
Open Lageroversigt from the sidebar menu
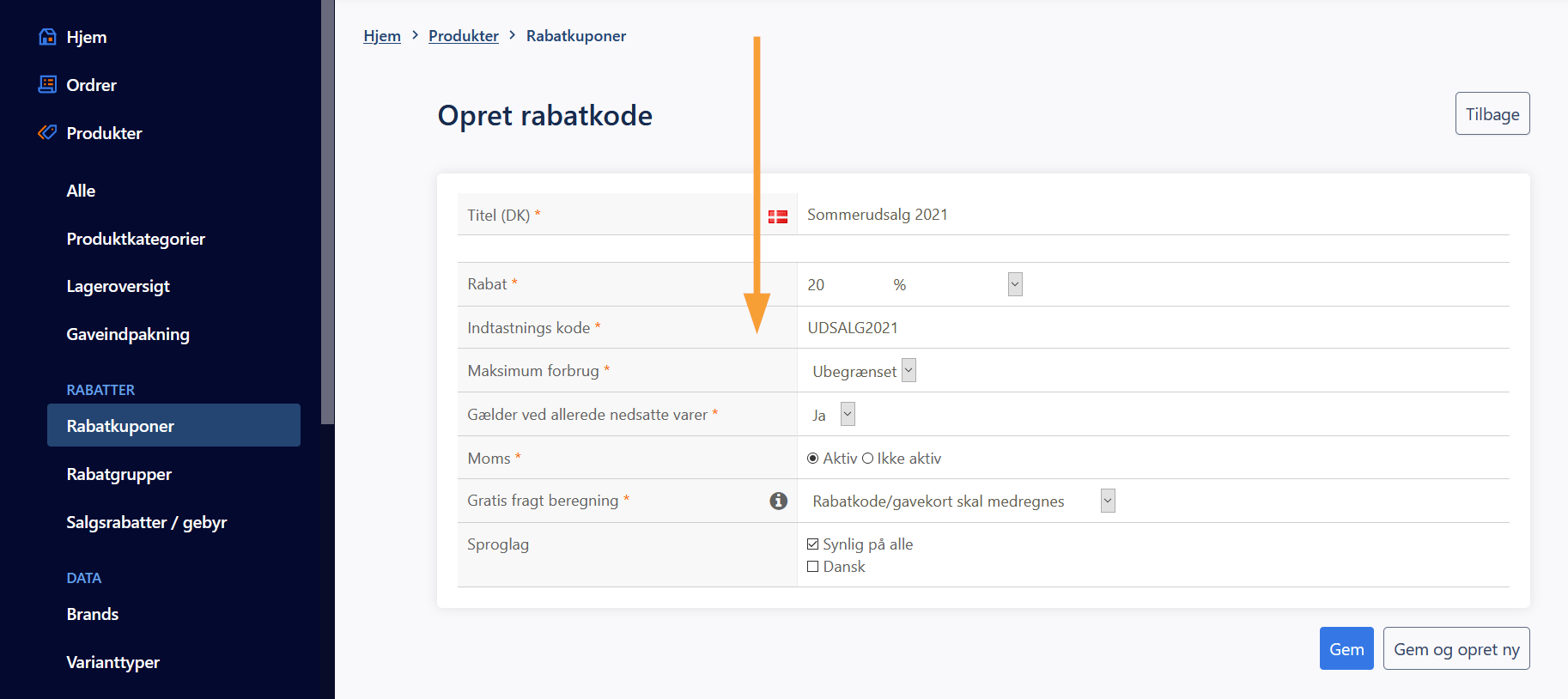(x=119, y=286)
